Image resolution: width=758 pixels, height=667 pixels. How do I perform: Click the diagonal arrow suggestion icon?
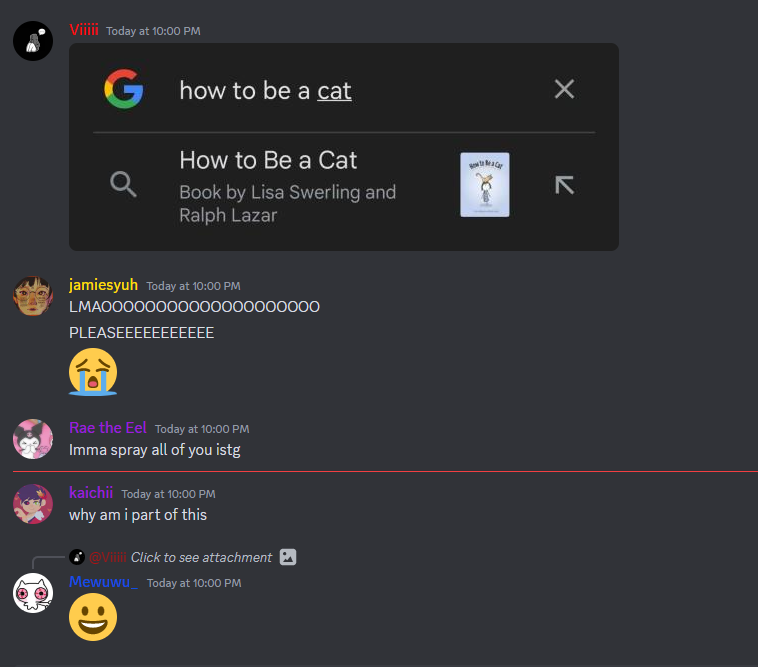point(564,185)
